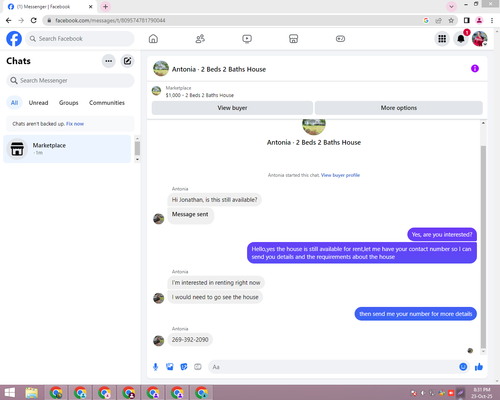
Task: Click 'then send me your number' message
Action: [416, 314]
